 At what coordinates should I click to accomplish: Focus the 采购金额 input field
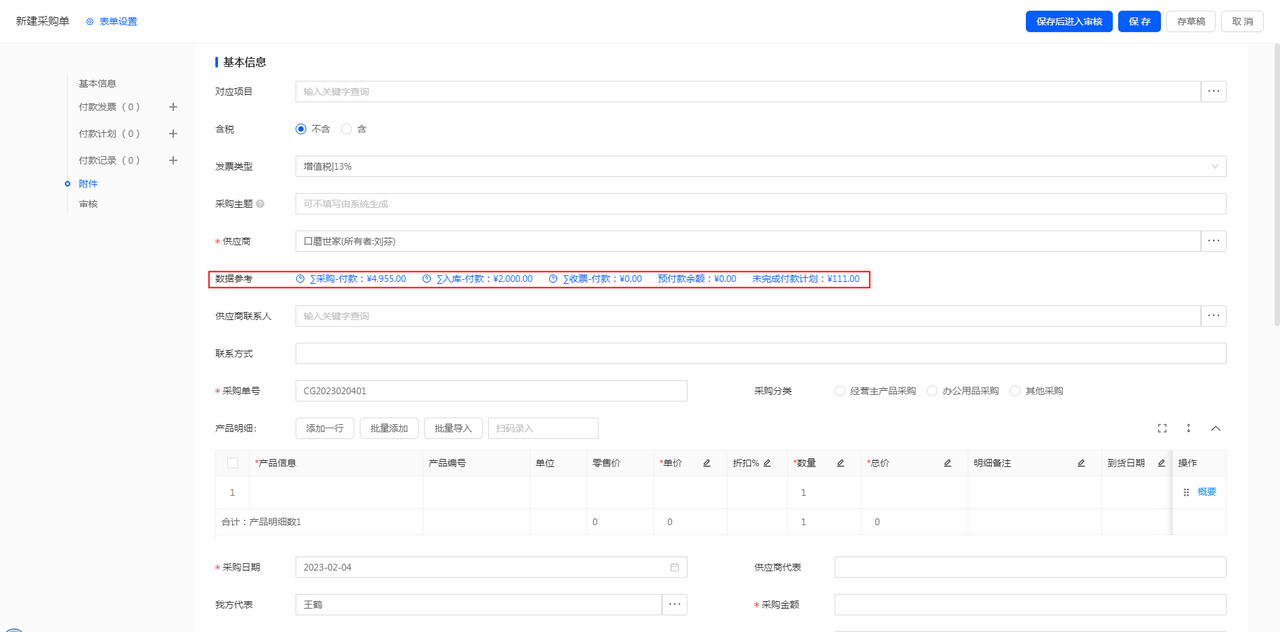tap(1030, 605)
